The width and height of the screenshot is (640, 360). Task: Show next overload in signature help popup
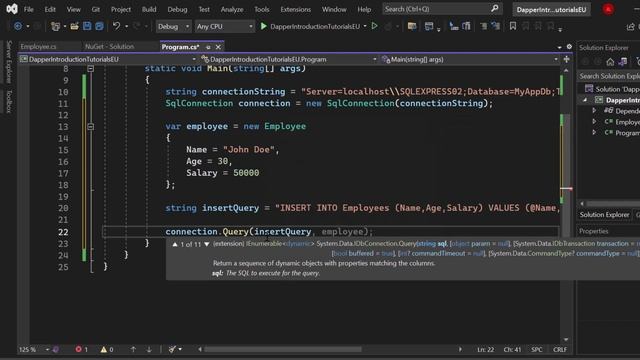point(207,244)
